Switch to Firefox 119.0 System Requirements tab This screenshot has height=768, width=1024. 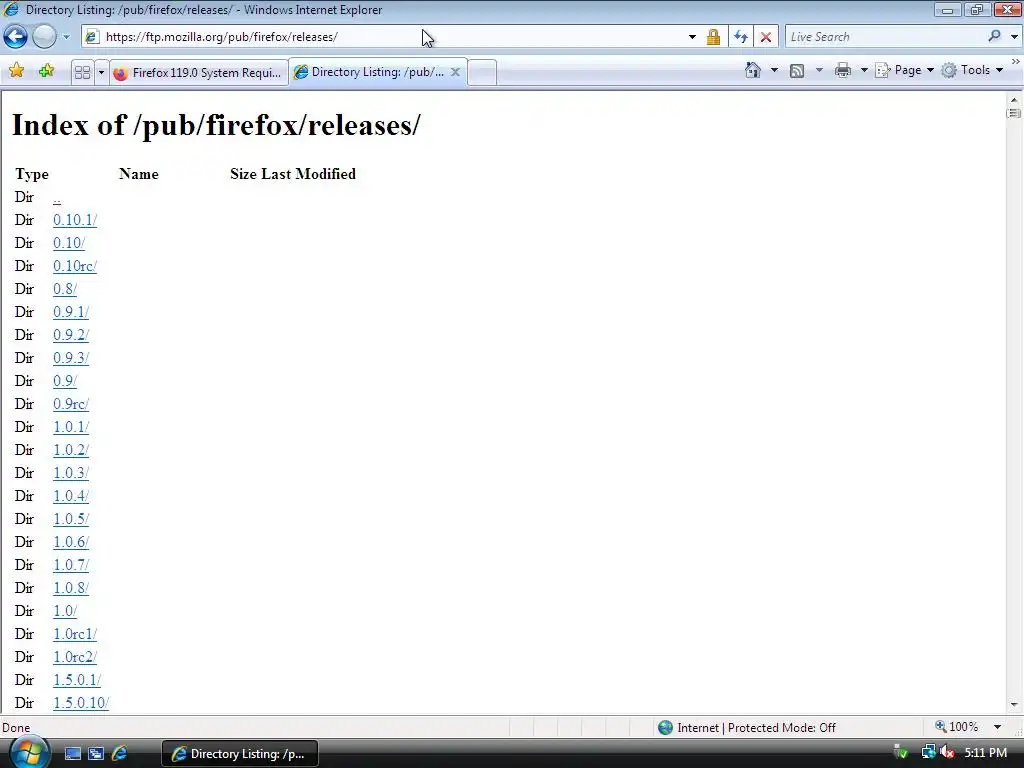click(199, 72)
